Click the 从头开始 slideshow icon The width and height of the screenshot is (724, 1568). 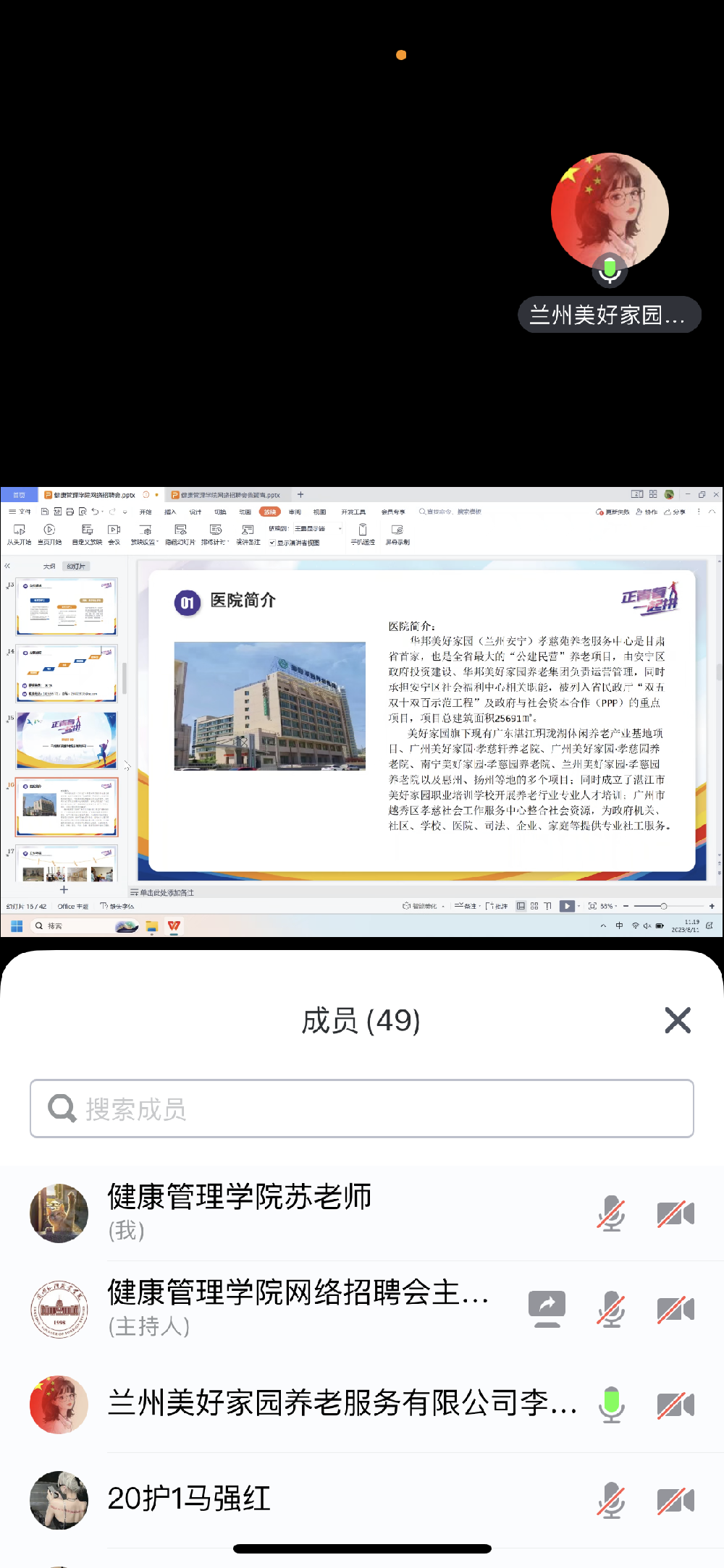(20, 530)
